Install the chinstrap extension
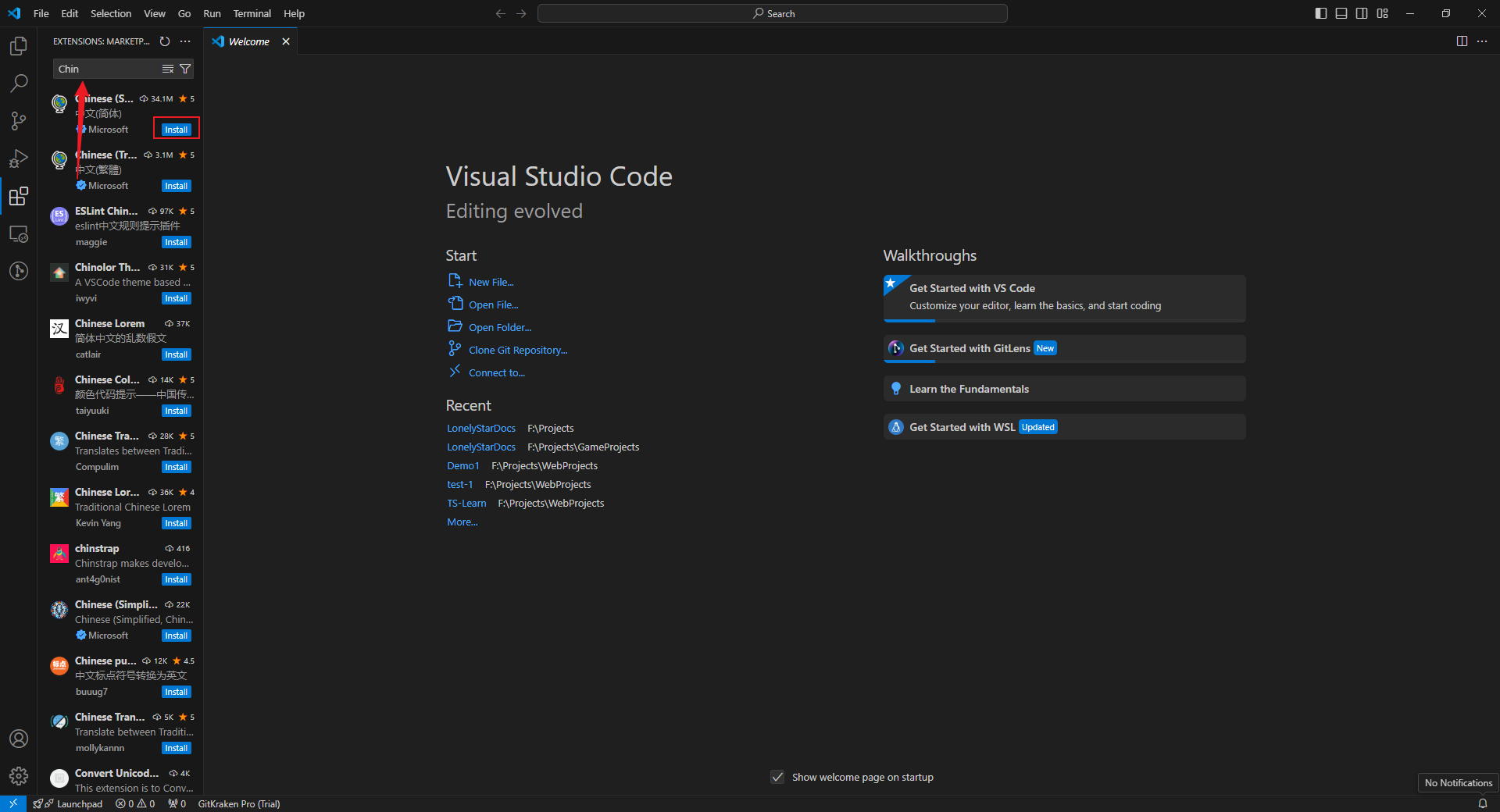Screen dimensions: 1500x812 [x=177, y=579]
